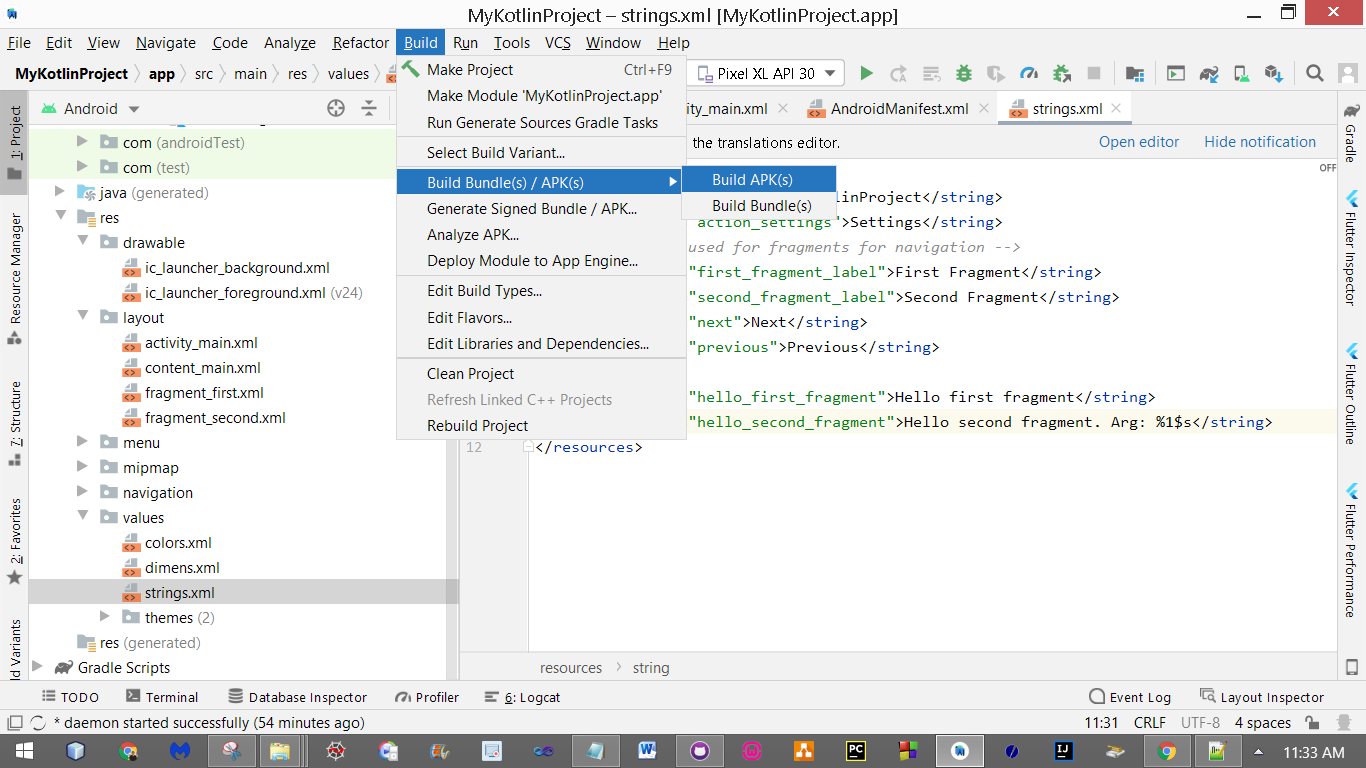Choose Generate Signed Bundle / APK...

(x=541, y=209)
